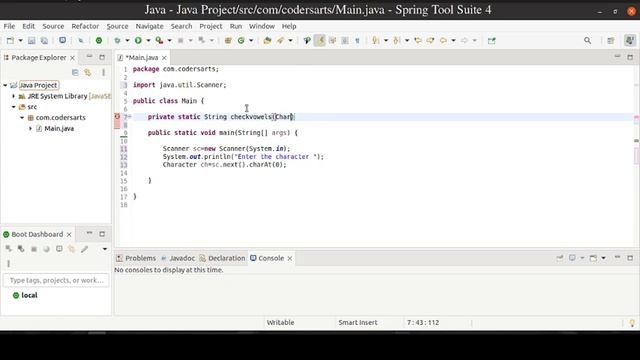Open the Window menu

[262, 26]
